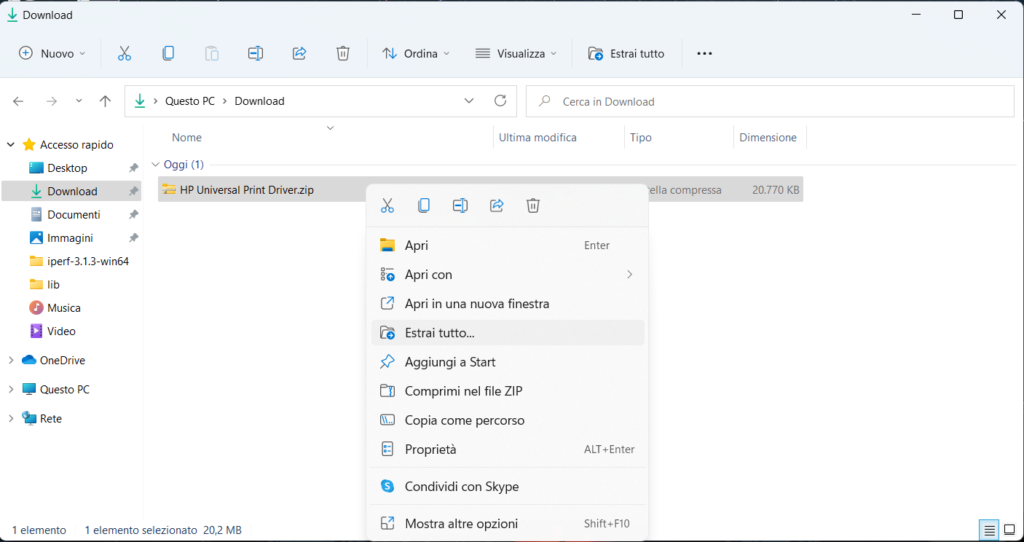Image resolution: width=1024 pixels, height=542 pixels.
Task: Open the Ordina sort dropdown
Action: pyautogui.click(x=415, y=54)
